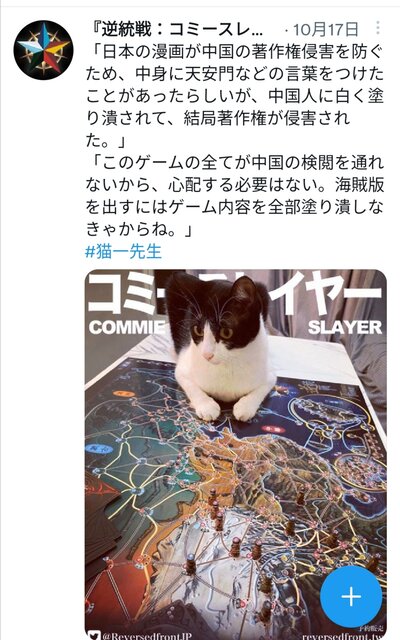
Task: Click the SLAYER title text on image
Action: 345,327
